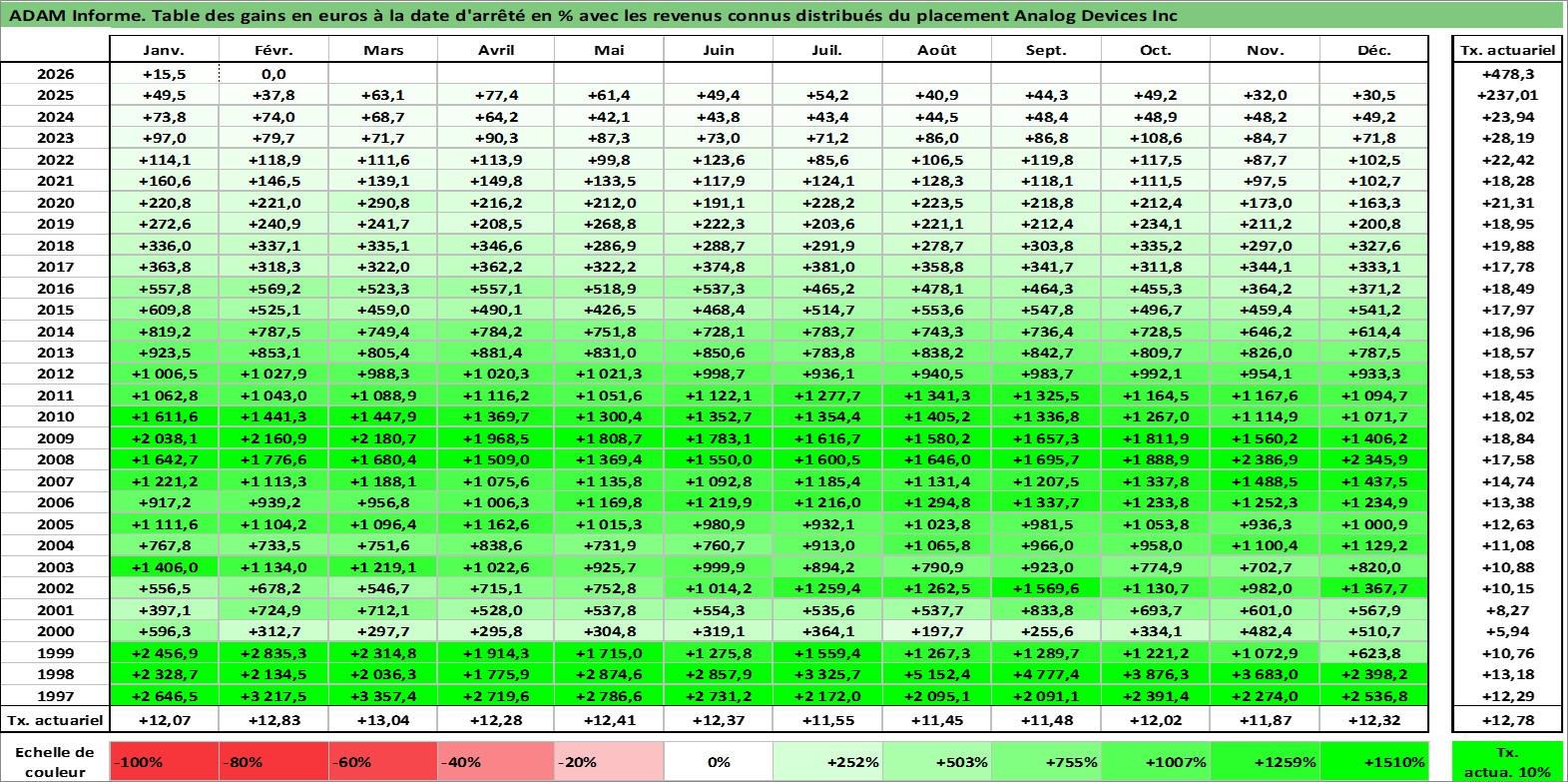Click the 'Tx. actuariel' right column header
This screenshot has height=782, width=1568.
[x=1507, y=50]
